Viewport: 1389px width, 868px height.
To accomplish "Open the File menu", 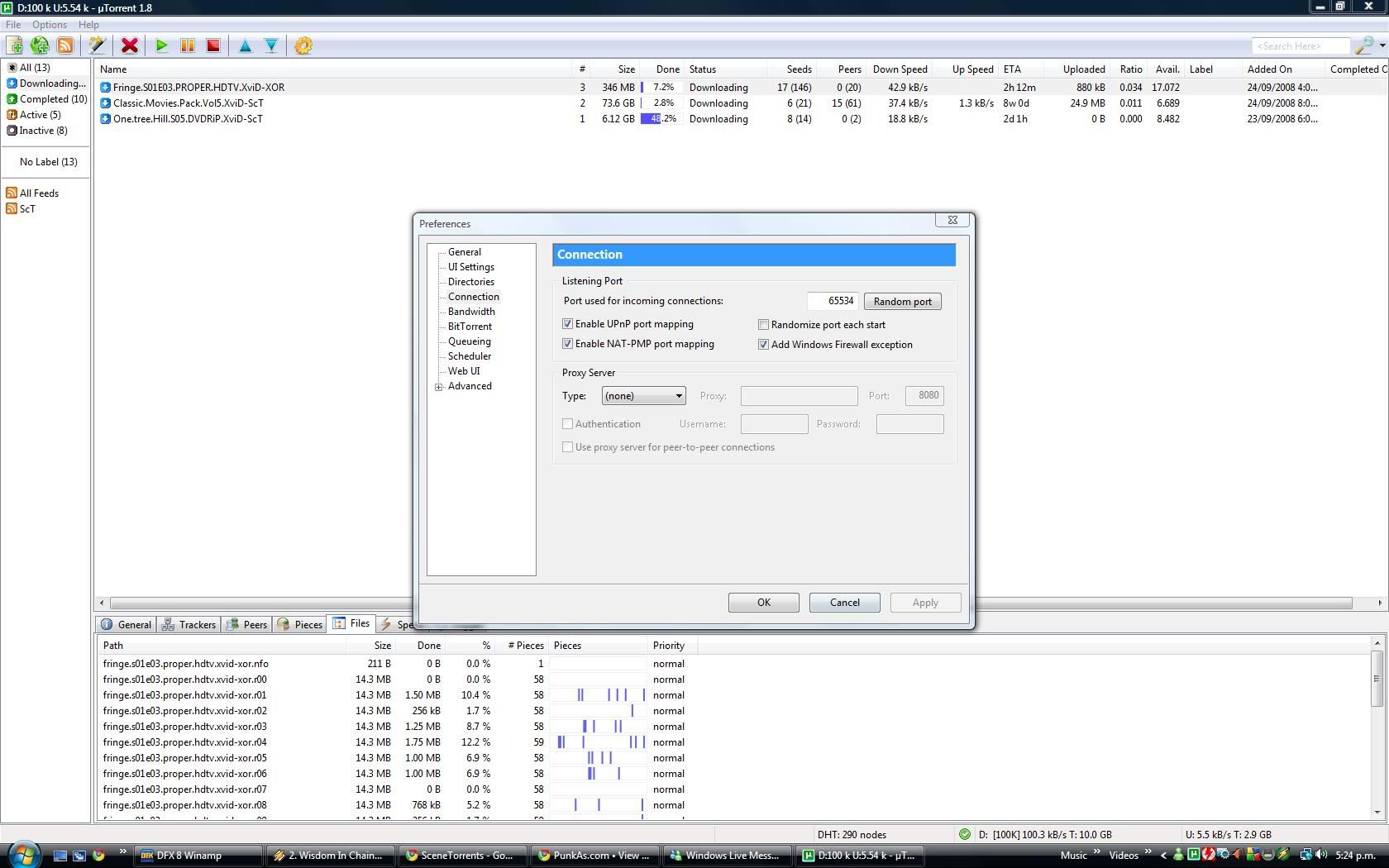I will pos(13,25).
